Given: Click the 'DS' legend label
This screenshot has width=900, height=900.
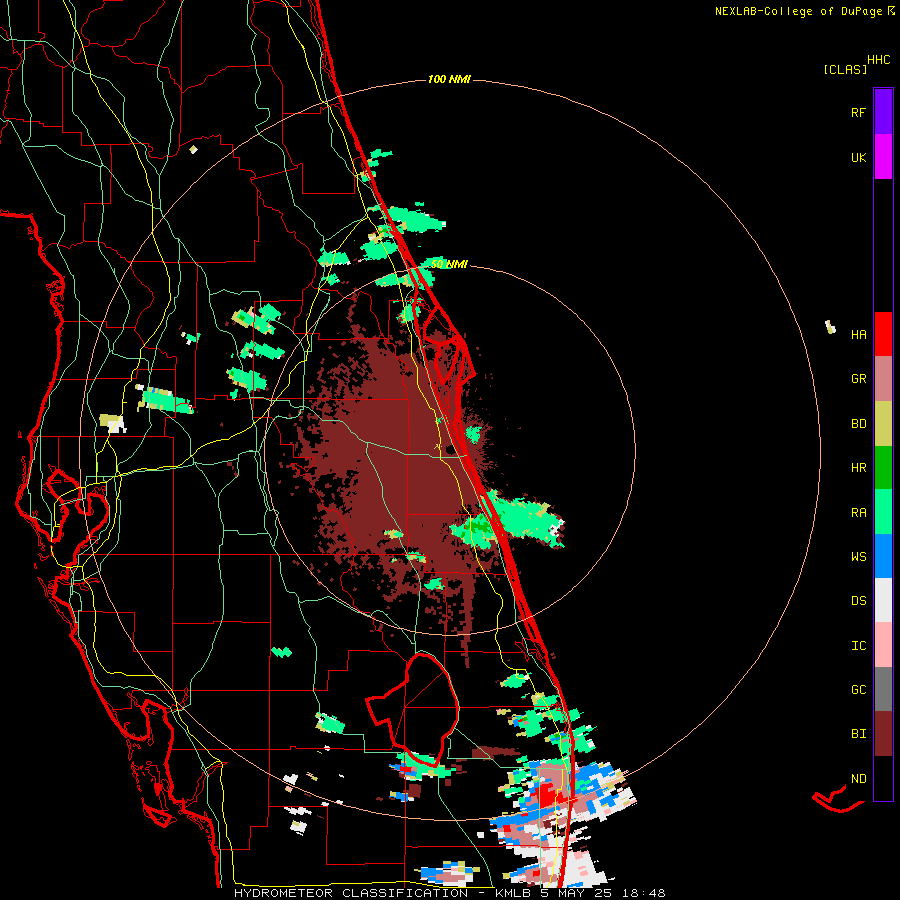Looking at the screenshot, I should click(858, 601).
